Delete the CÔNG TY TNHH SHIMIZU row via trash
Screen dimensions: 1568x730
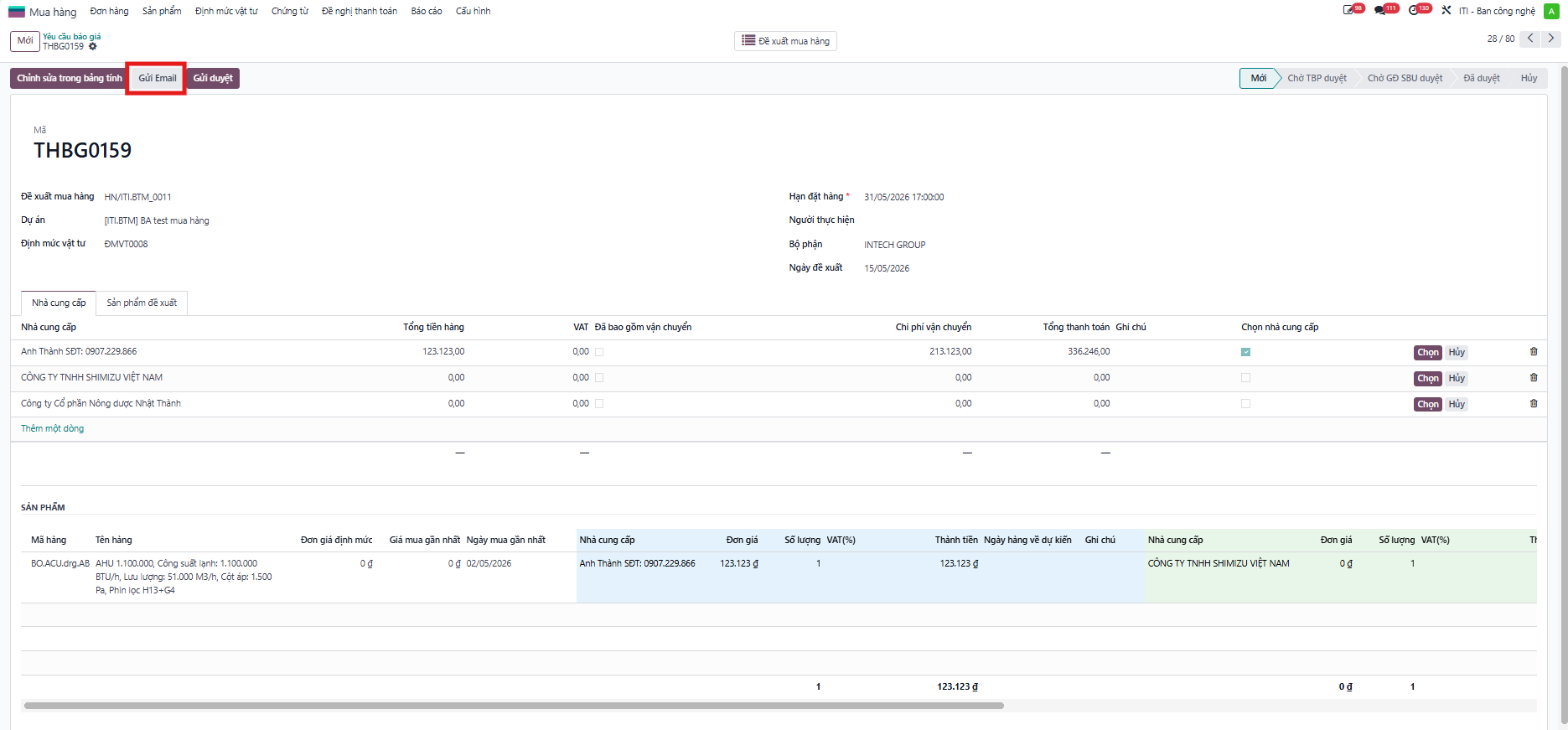(x=1534, y=378)
